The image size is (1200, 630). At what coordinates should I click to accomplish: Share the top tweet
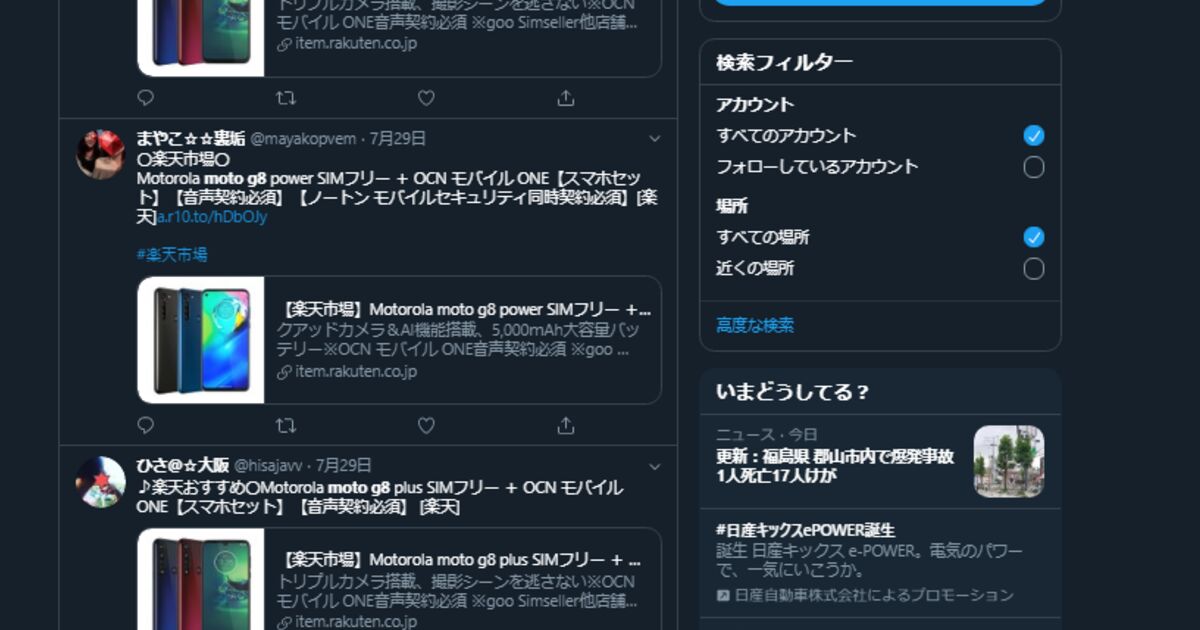click(x=566, y=98)
